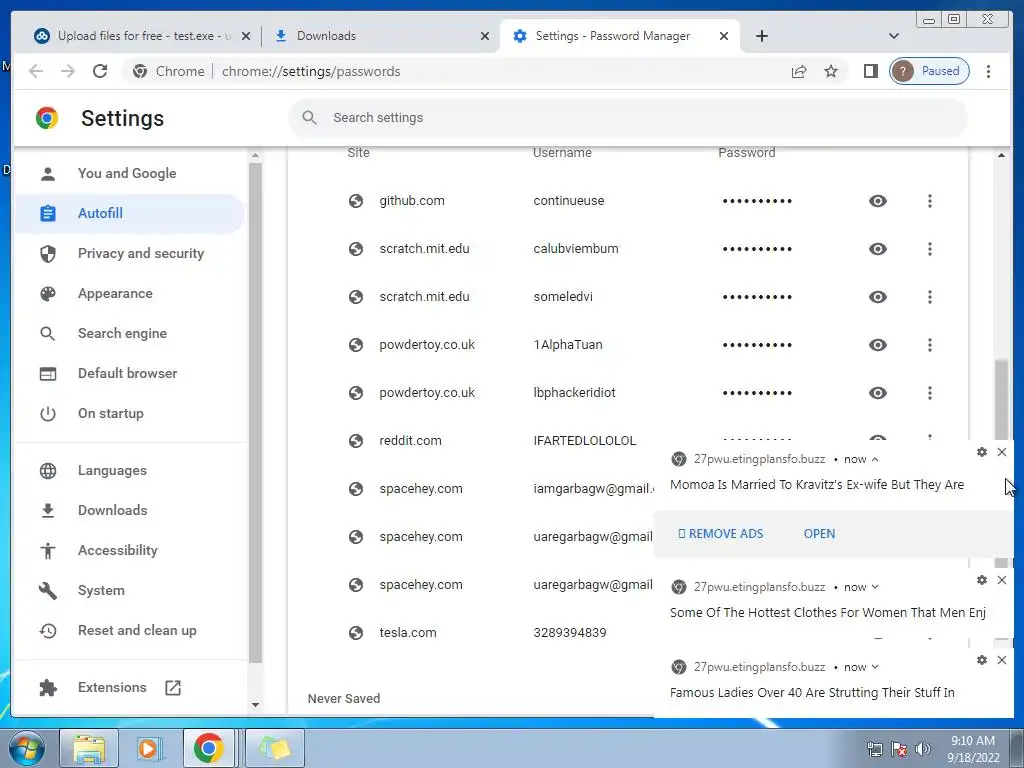Screen dimensions: 1024x768
Task: Open more actions for 1AlphaTuan entry
Action: pyautogui.click(x=929, y=345)
